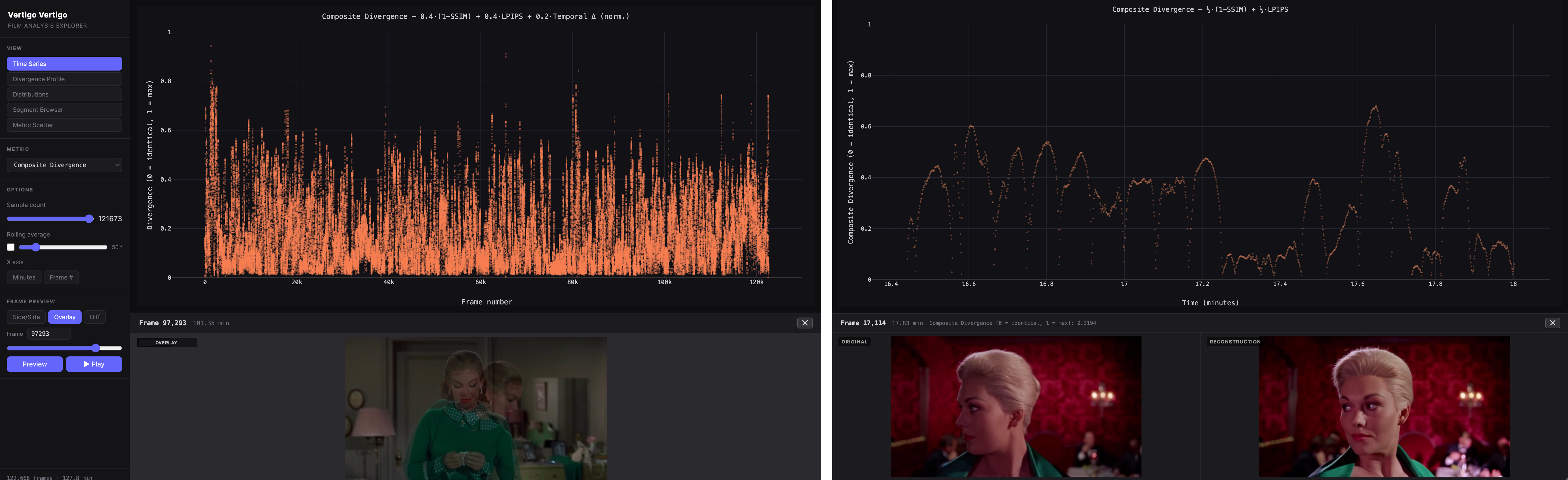Set X axis to Frame #
This screenshot has height=480, width=1568.
61,277
